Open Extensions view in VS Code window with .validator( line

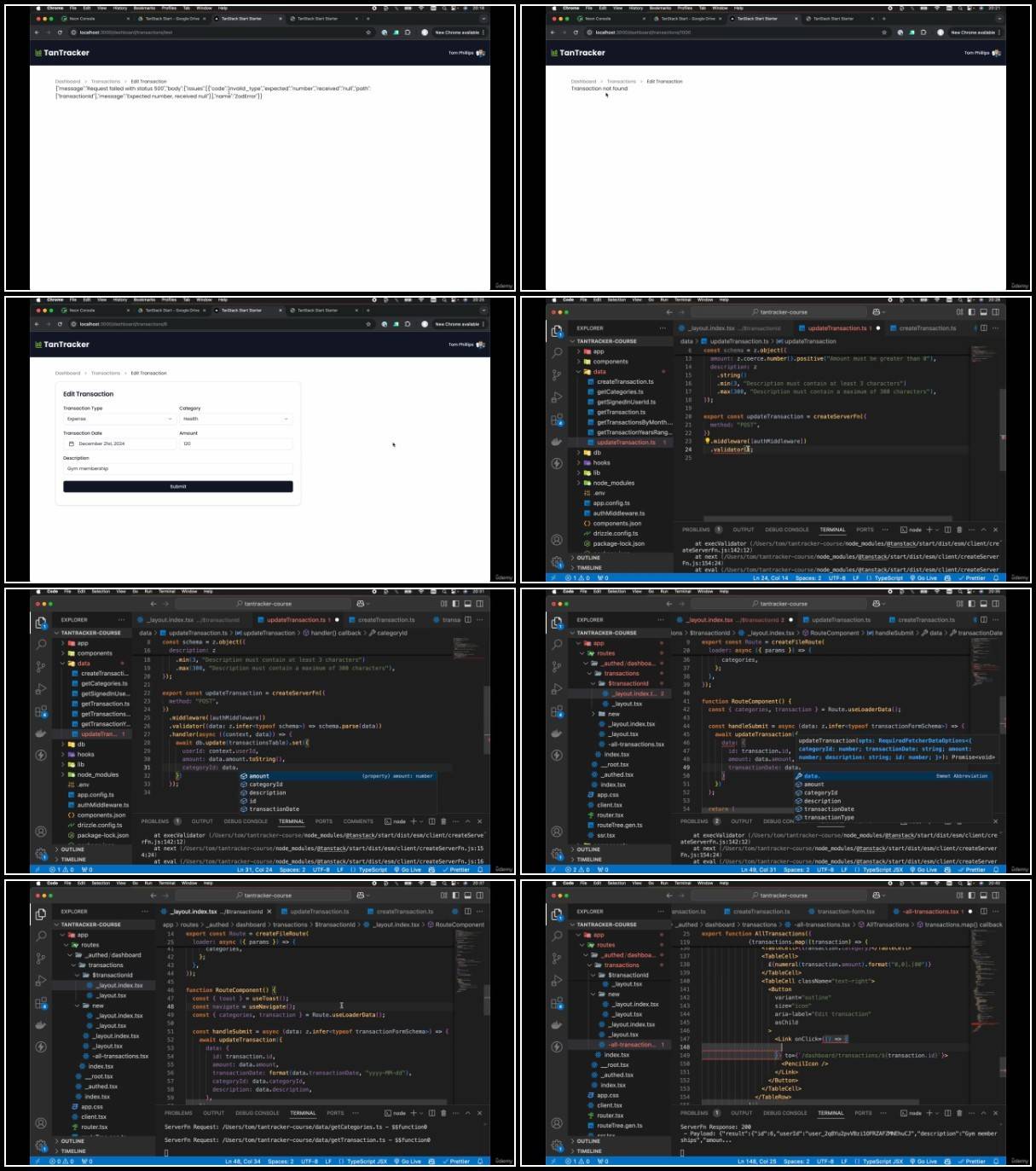pyautogui.click(x=557, y=420)
